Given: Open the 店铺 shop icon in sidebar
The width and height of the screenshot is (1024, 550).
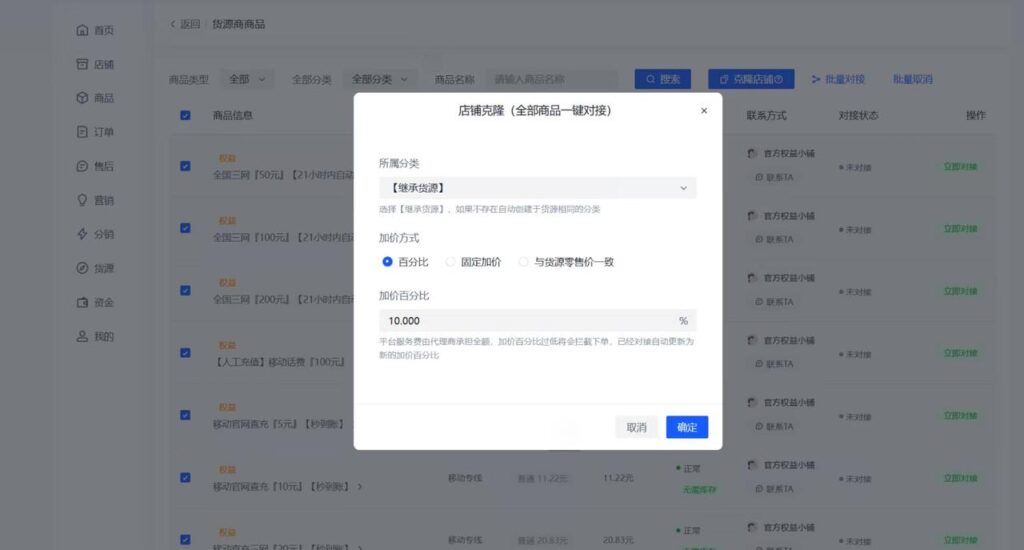Looking at the screenshot, I should pyautogui.click(x=82, y=64).
